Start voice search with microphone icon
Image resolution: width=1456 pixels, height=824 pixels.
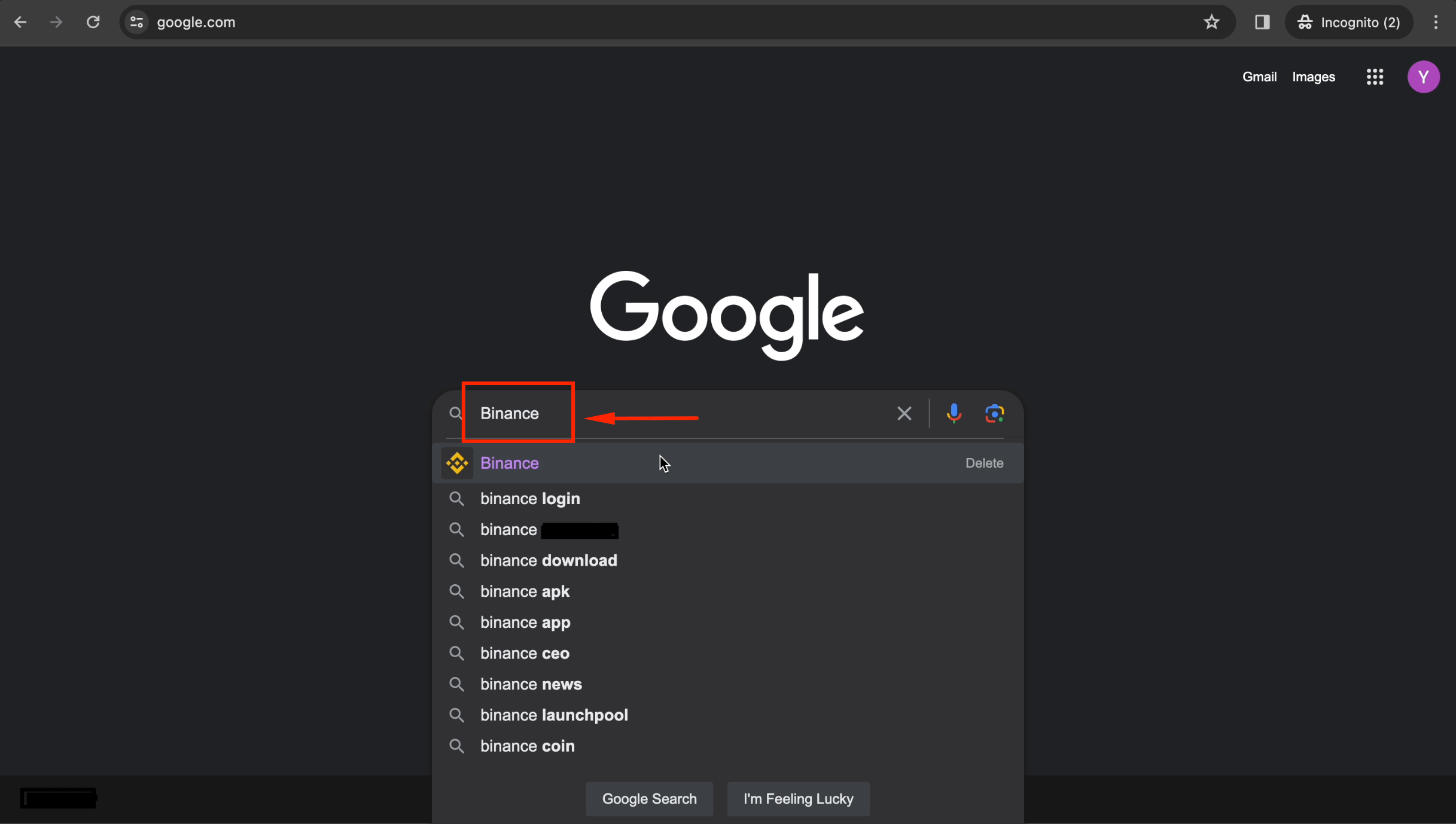tap(954, 413)
